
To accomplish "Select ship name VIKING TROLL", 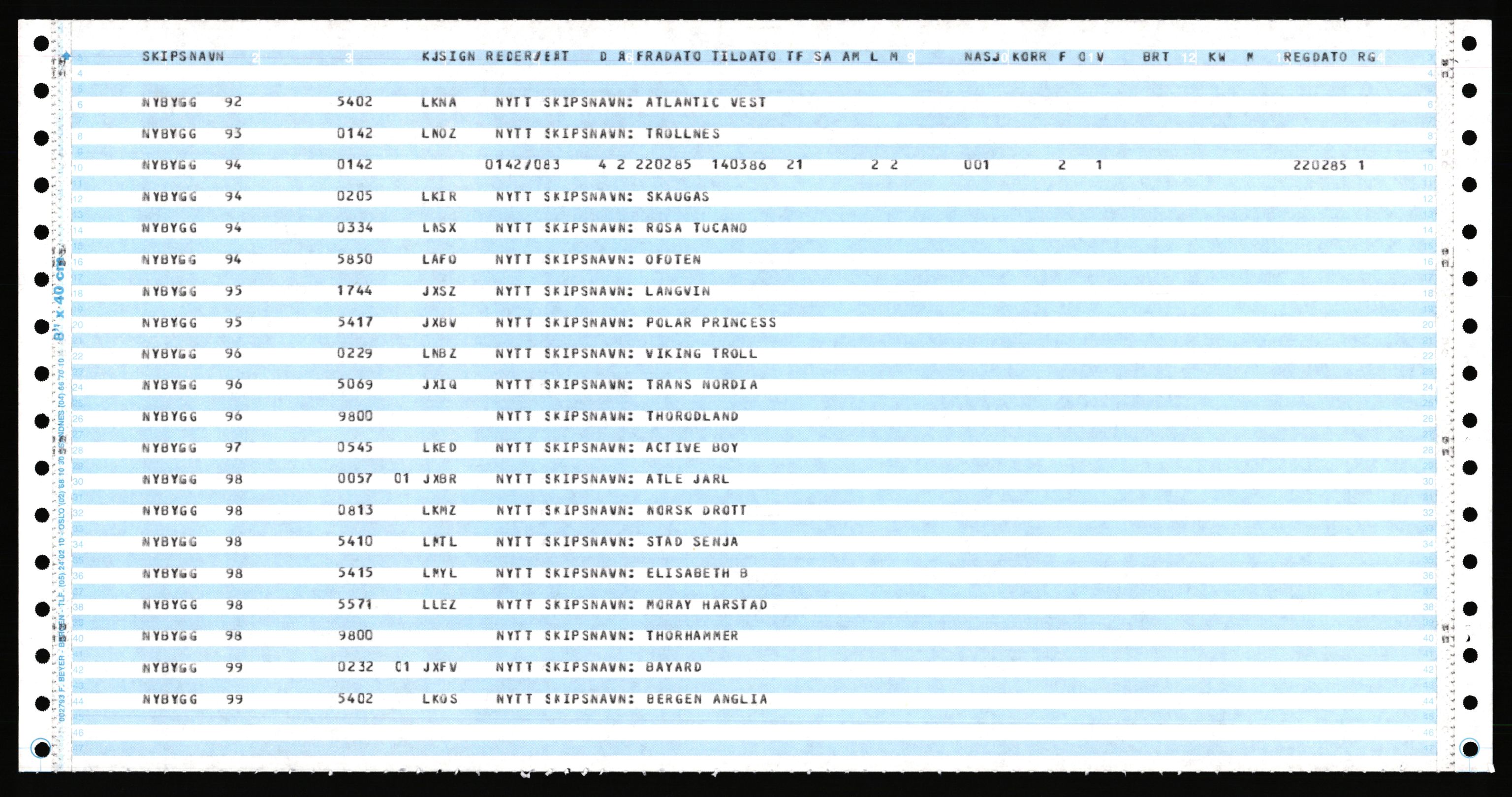I will point(701,353).
